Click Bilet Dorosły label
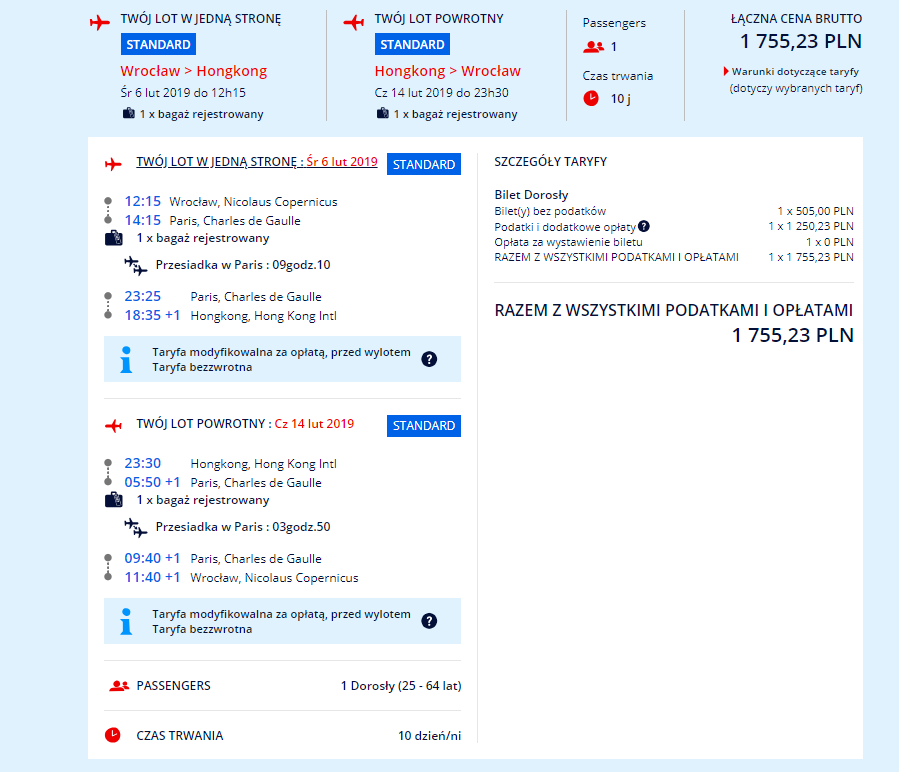Viewport: 899px width, 772px height. pos(531,195)
